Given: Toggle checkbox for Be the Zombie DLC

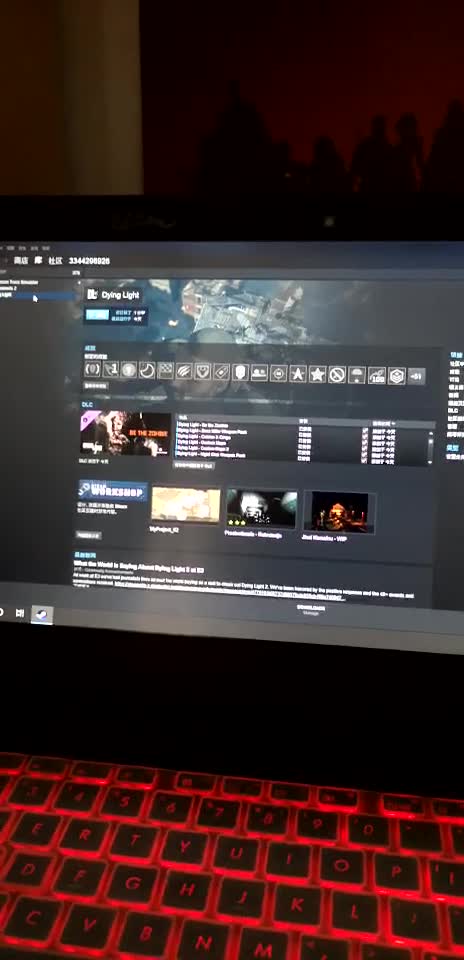Looking at the screenshot, I should (365, 430).
